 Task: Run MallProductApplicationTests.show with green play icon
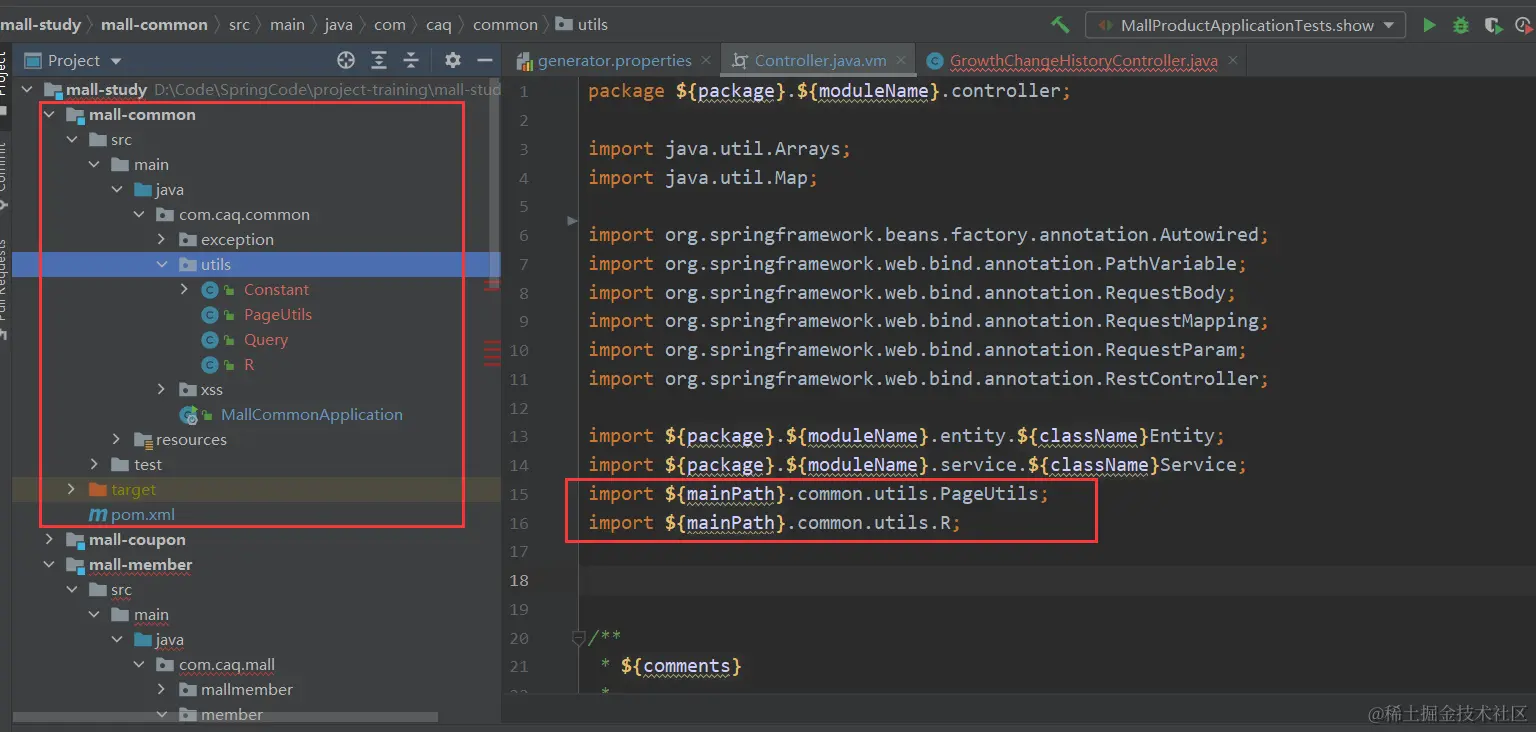point(1429,25)
